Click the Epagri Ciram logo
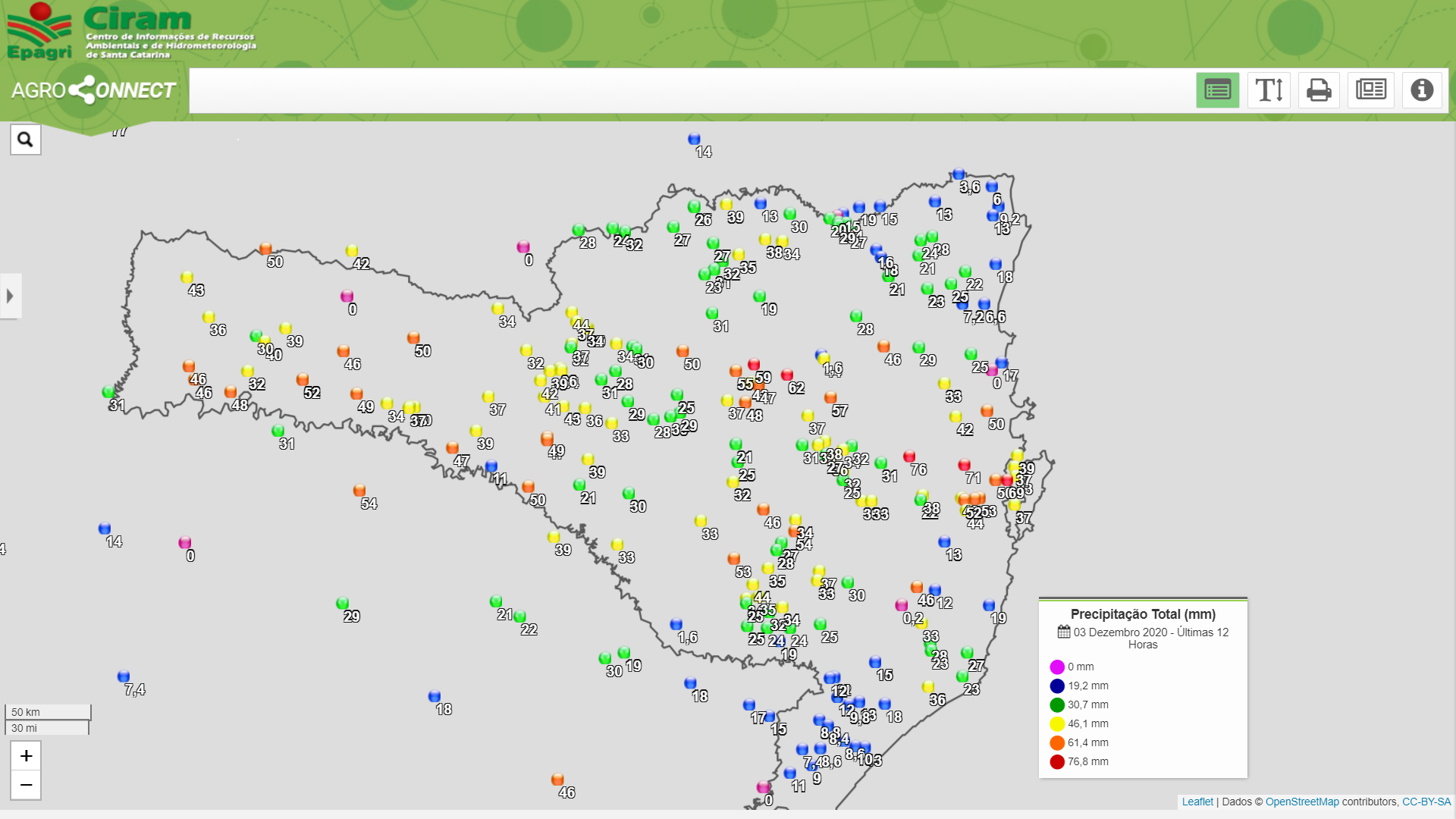 point(130,32)
